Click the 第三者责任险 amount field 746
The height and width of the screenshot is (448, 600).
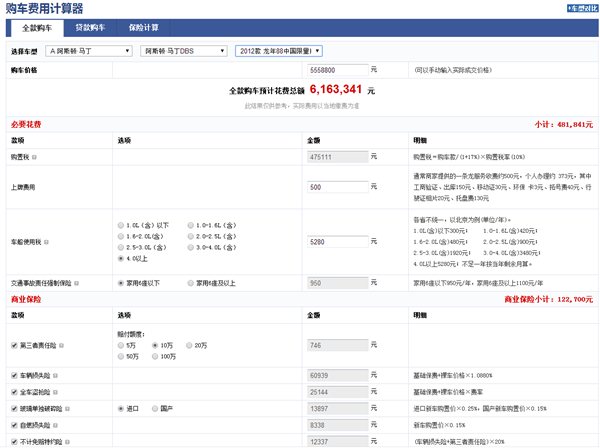click(x=338, y=345)
